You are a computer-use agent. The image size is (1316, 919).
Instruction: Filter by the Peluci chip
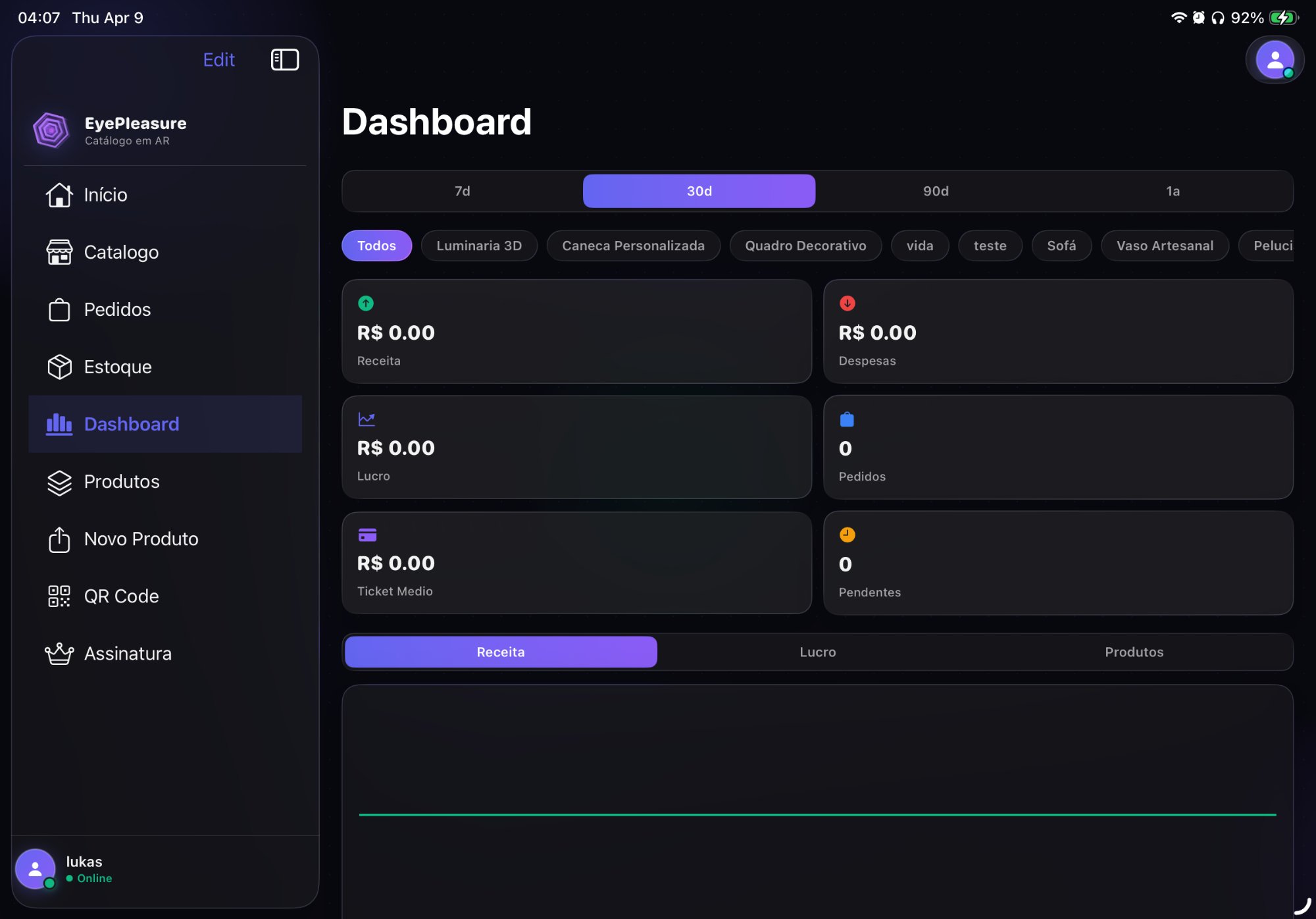(1267, 246)
